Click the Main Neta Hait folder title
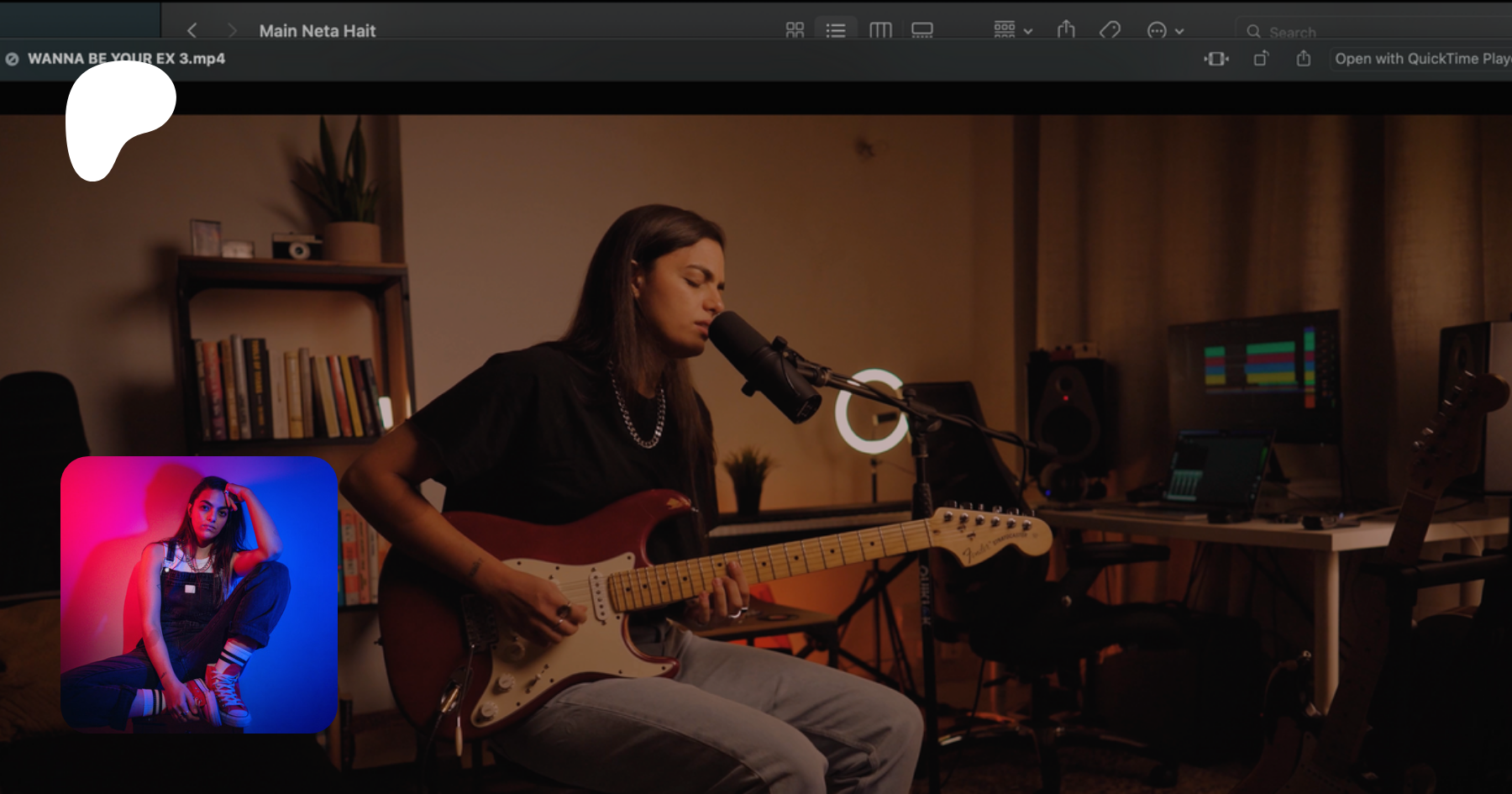The image size is (1512, 794). click(317, 31)
